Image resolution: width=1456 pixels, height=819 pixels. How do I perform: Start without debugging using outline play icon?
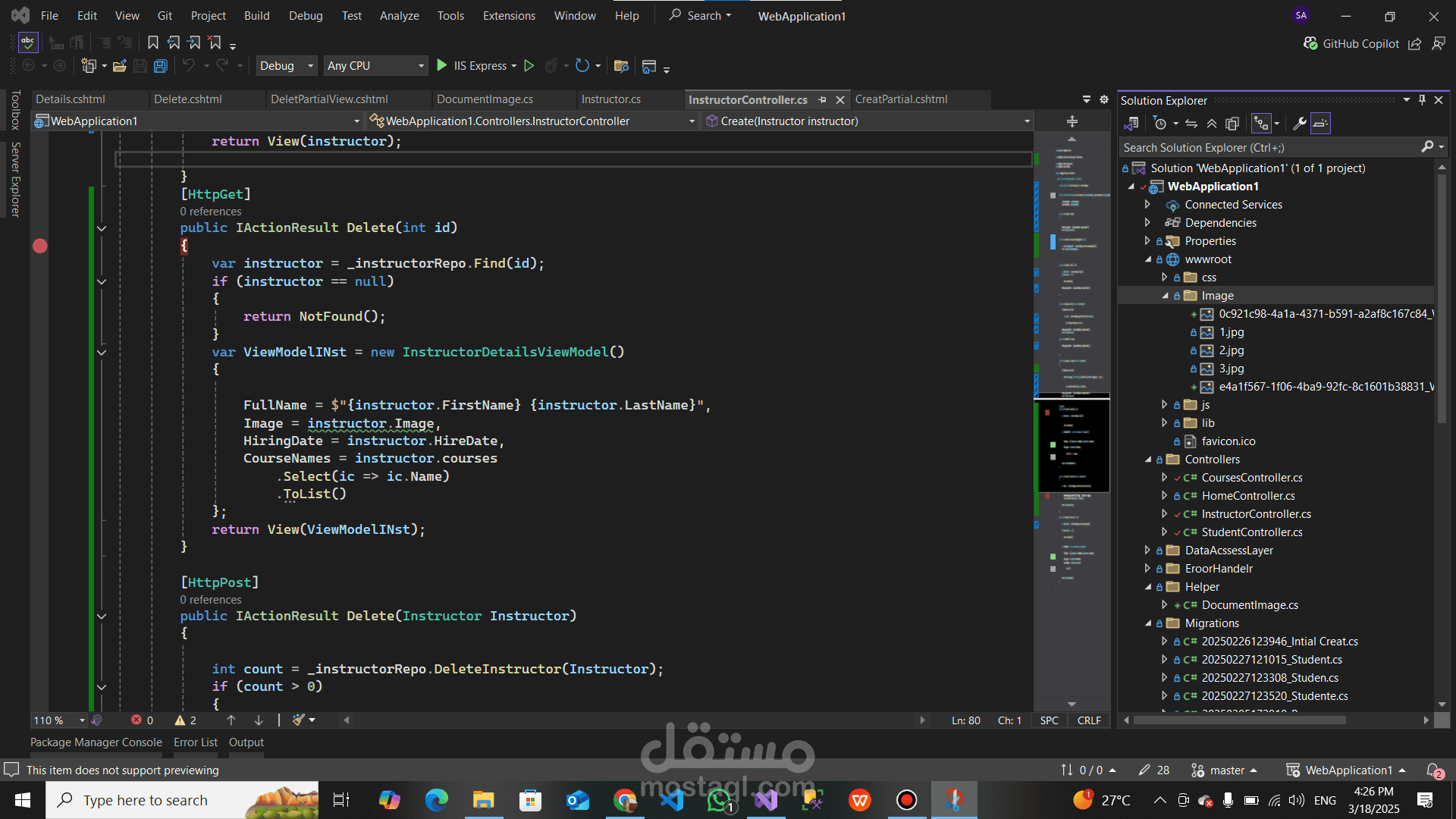tap(529, 66)
